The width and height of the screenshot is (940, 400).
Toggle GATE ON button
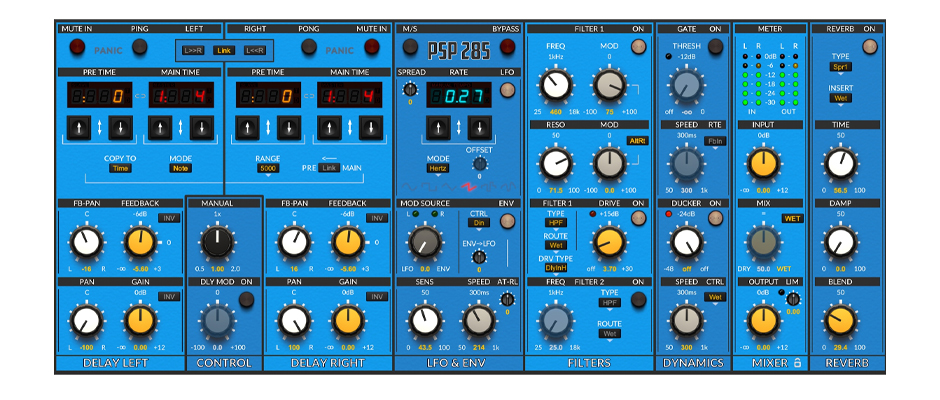[715, 47]
